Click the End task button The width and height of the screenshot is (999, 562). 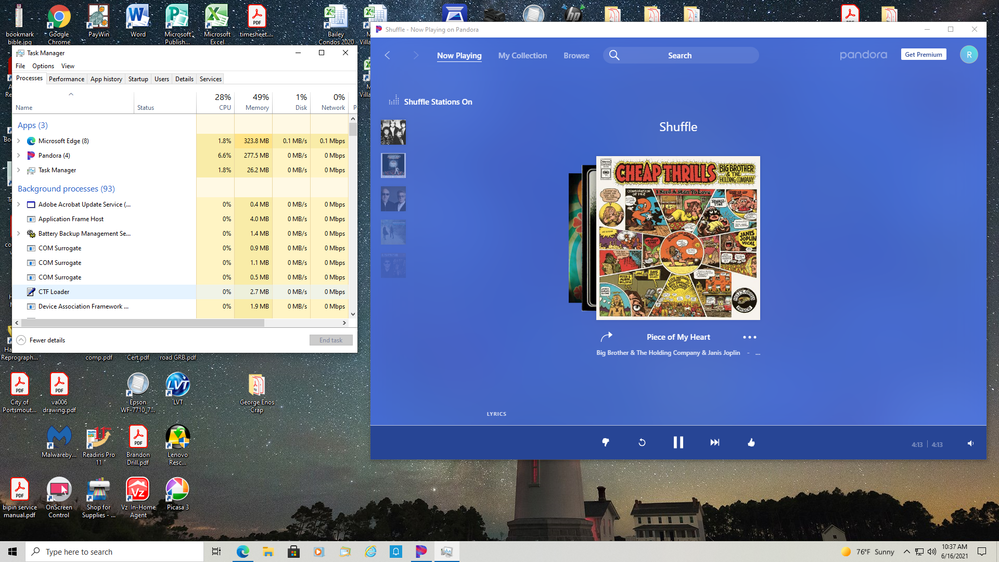pos(331,340)
